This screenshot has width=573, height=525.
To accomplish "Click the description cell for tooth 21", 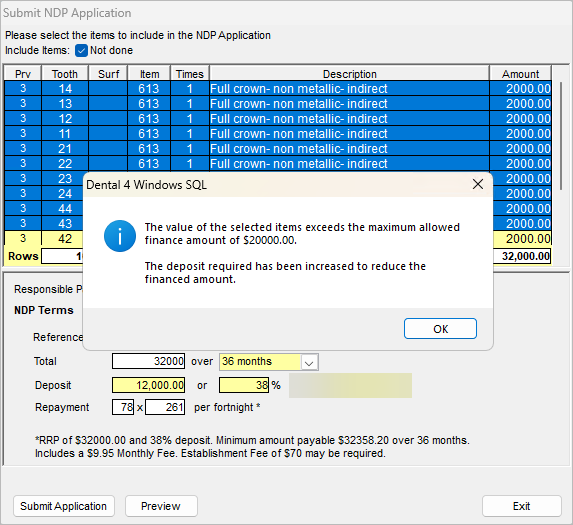I will click(349, 149).
